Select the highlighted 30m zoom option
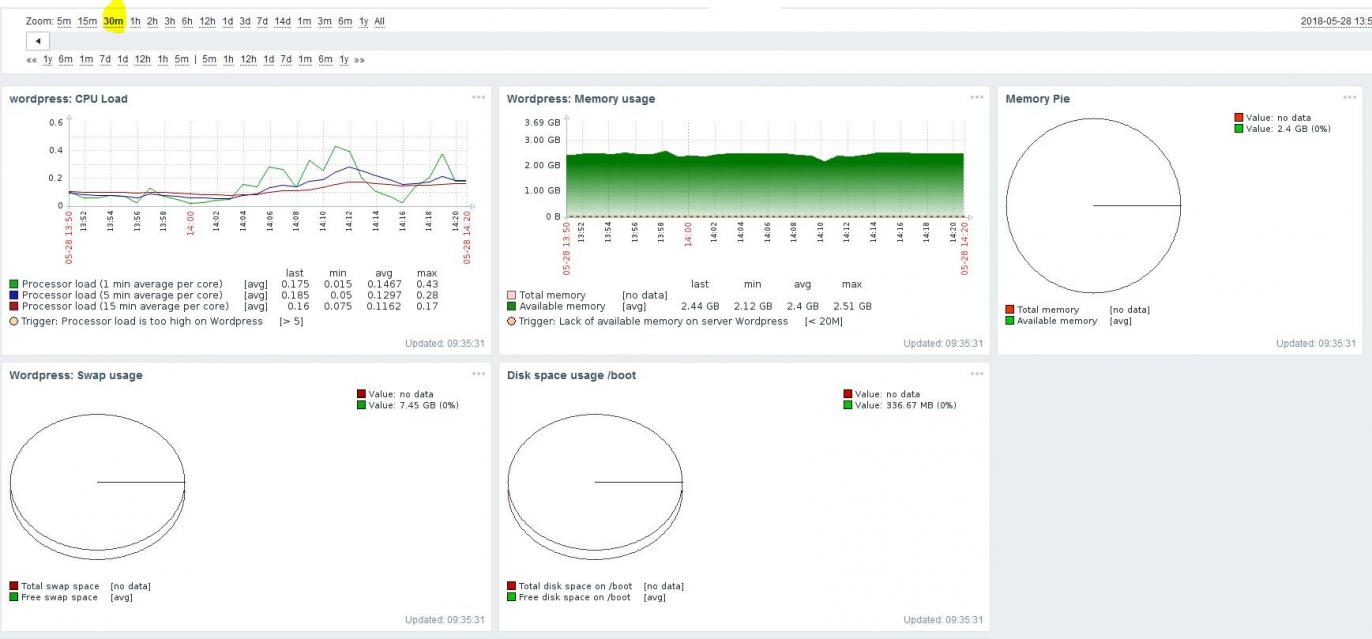1372x639 pixels. 113,21
